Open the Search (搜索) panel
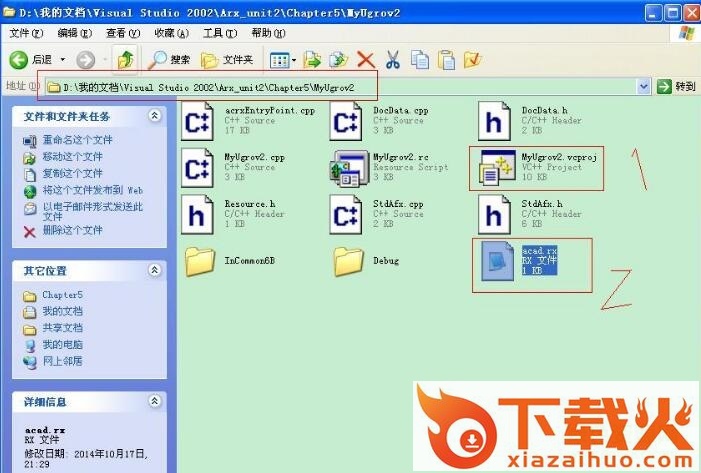The image size is (701, 473). click(x=171, y=60)
